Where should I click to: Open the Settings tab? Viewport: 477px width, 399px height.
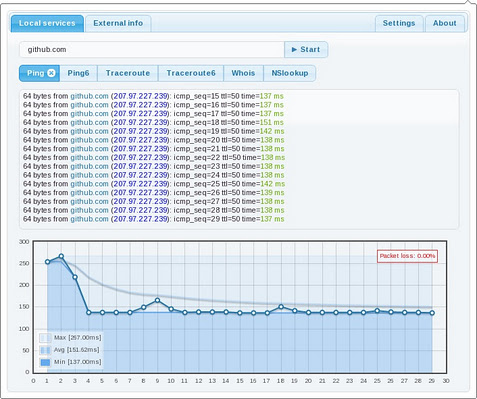click(399, 23)
